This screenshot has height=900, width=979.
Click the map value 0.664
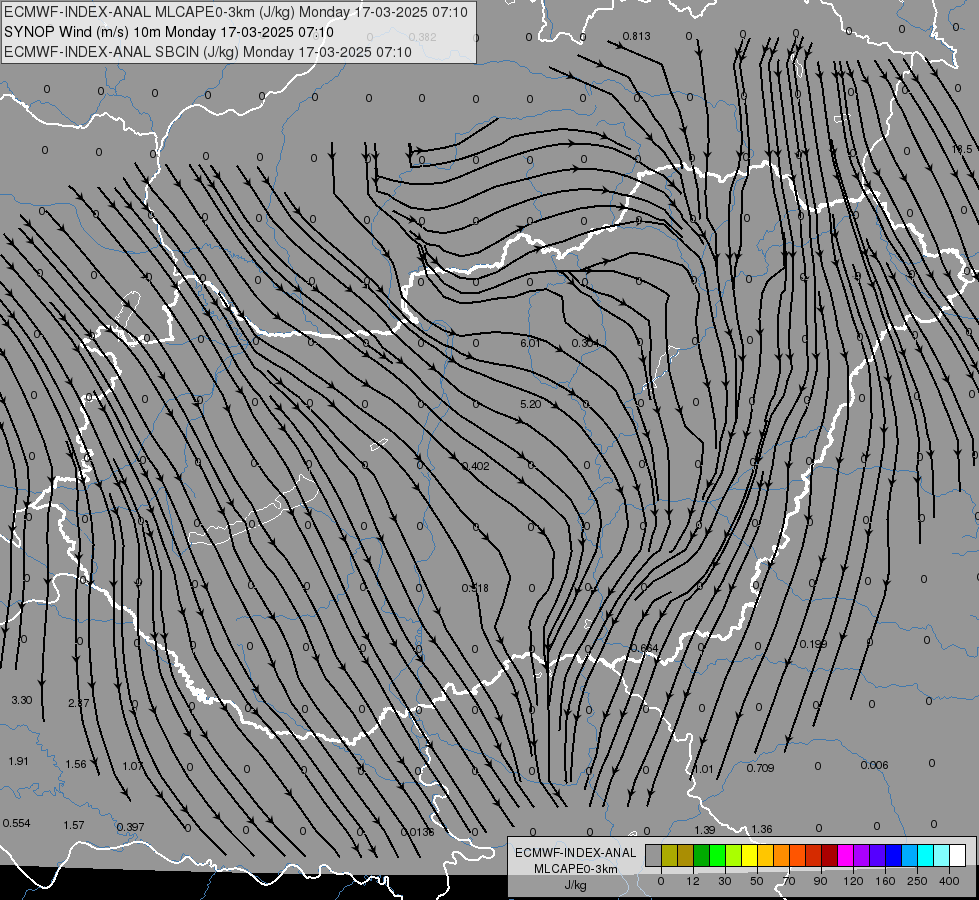(644, 648)
